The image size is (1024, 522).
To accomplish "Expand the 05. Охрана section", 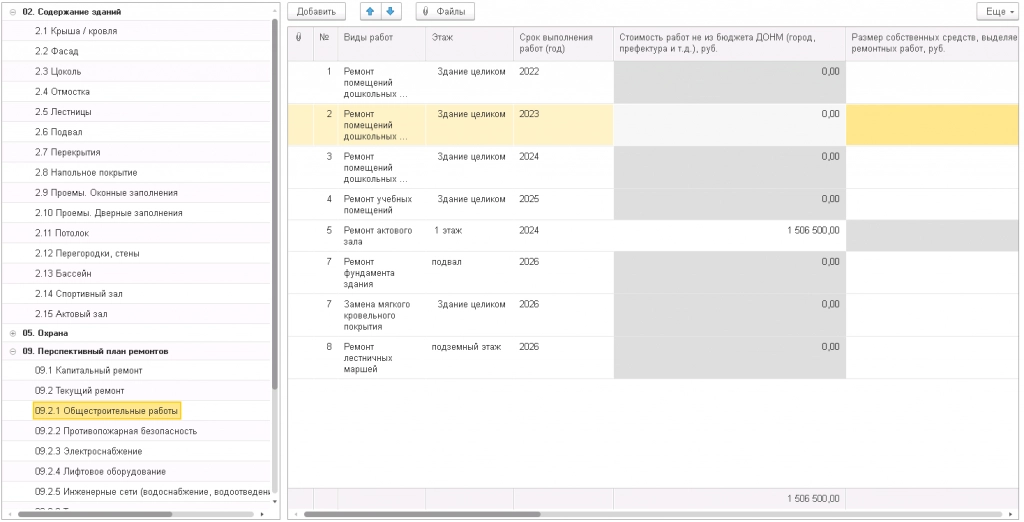I will coord(13,332).
